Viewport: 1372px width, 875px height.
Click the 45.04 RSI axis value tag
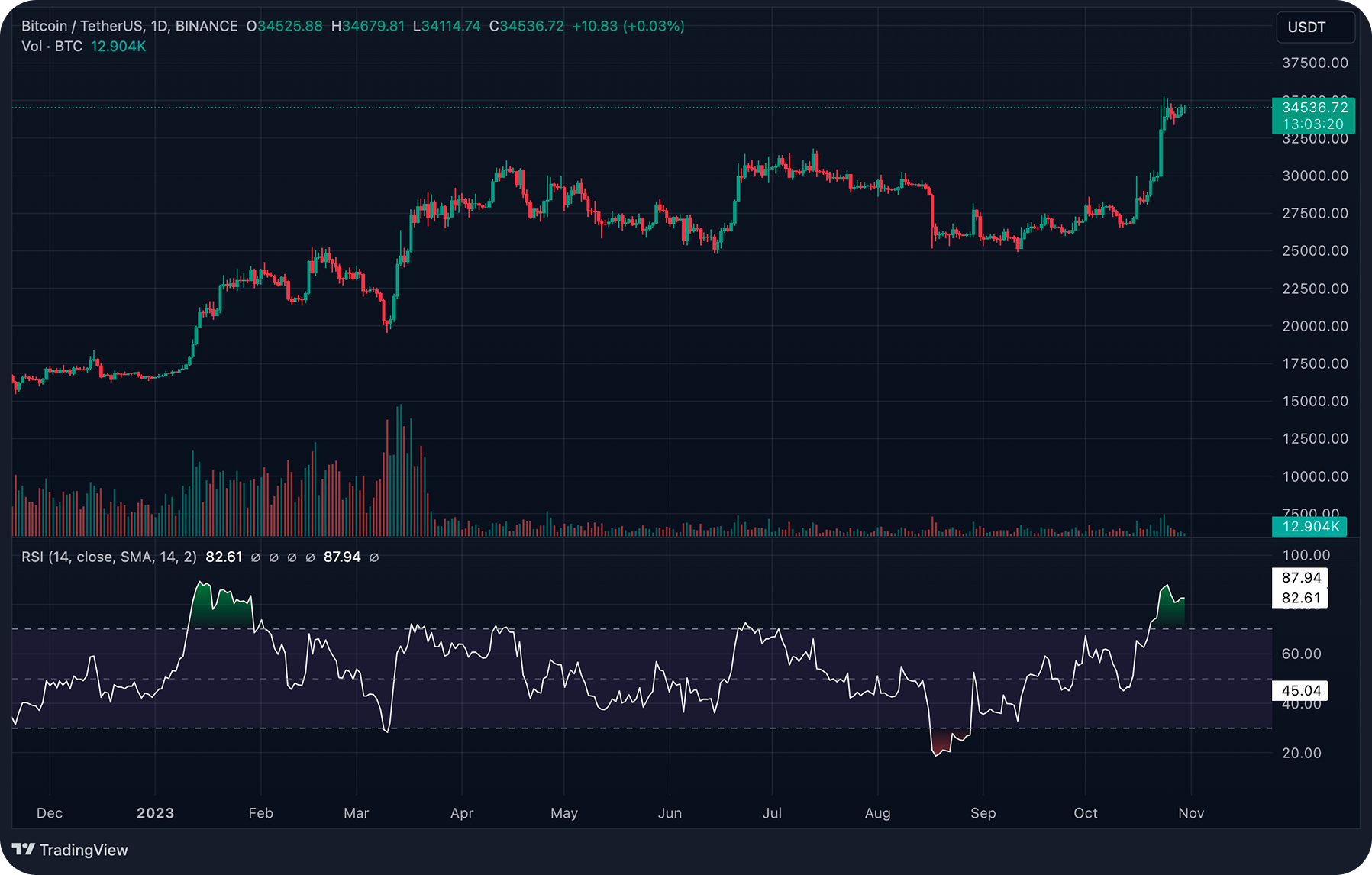[x=1301, y=691]
